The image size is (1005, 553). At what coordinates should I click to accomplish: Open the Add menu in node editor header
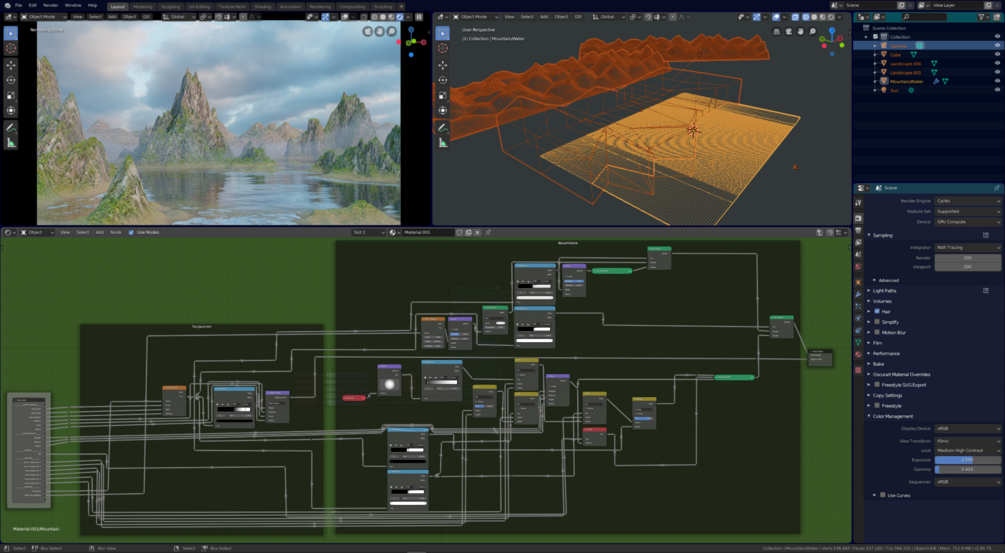tap(99, 232)
